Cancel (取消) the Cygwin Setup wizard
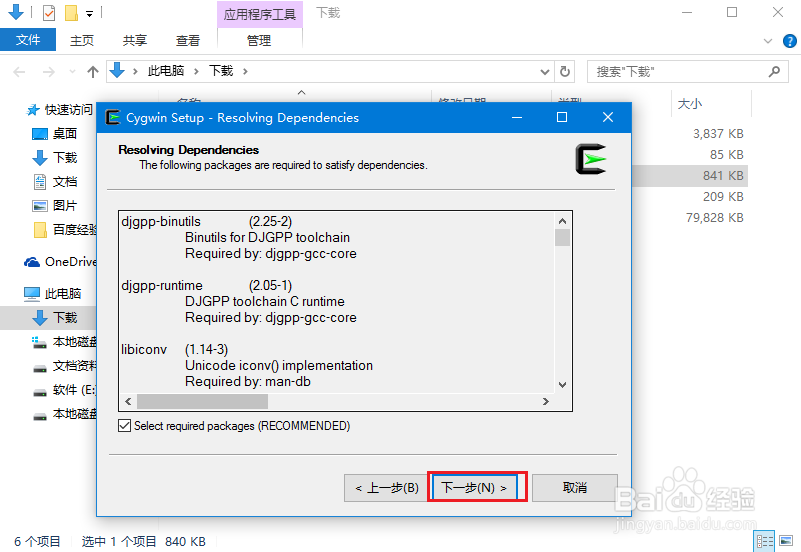This screenshot has height=552, width=801. (x=575, y=488)
